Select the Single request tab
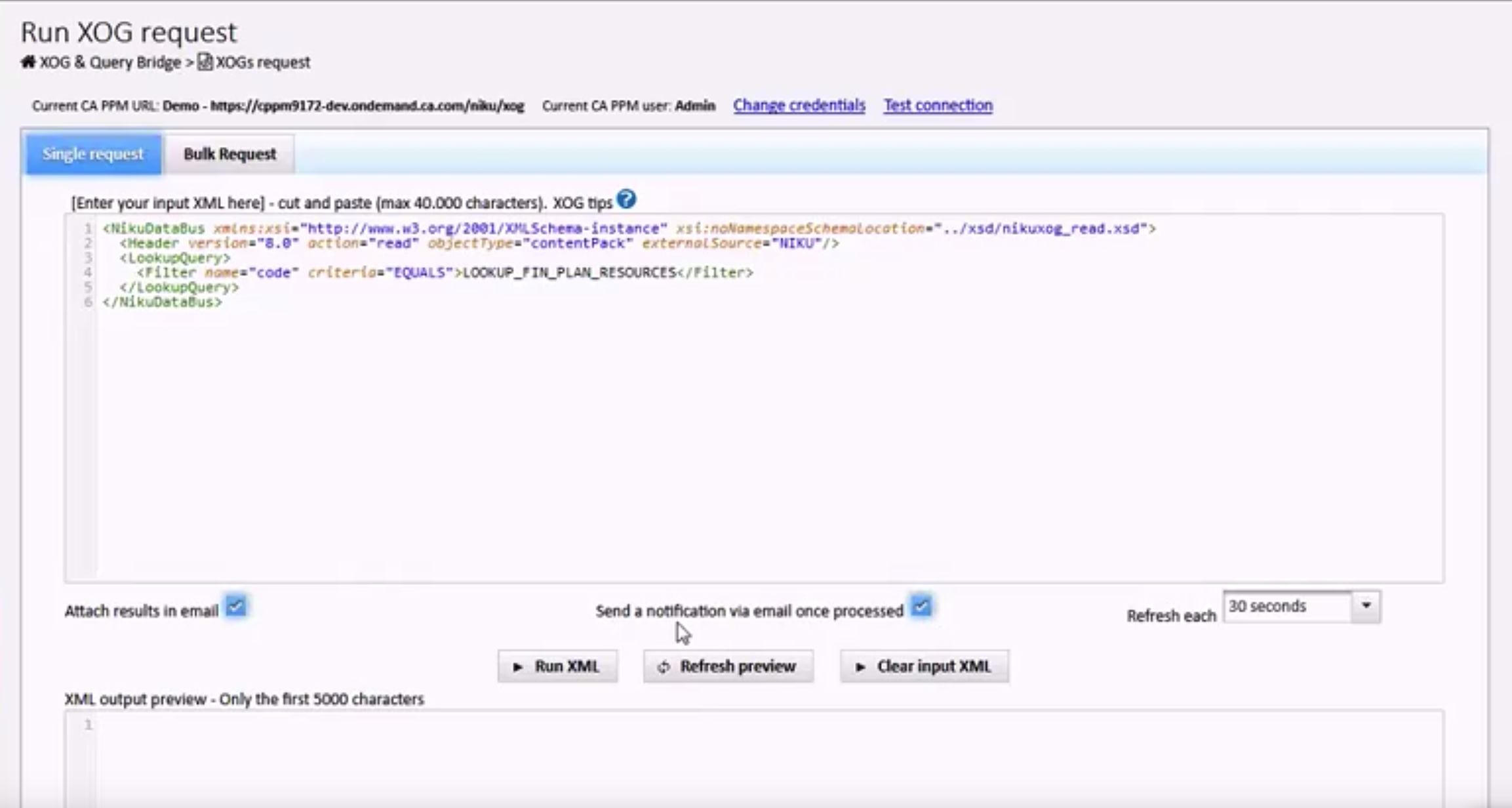This screenshot has width=1512, height=808. [x=93, y=154]
